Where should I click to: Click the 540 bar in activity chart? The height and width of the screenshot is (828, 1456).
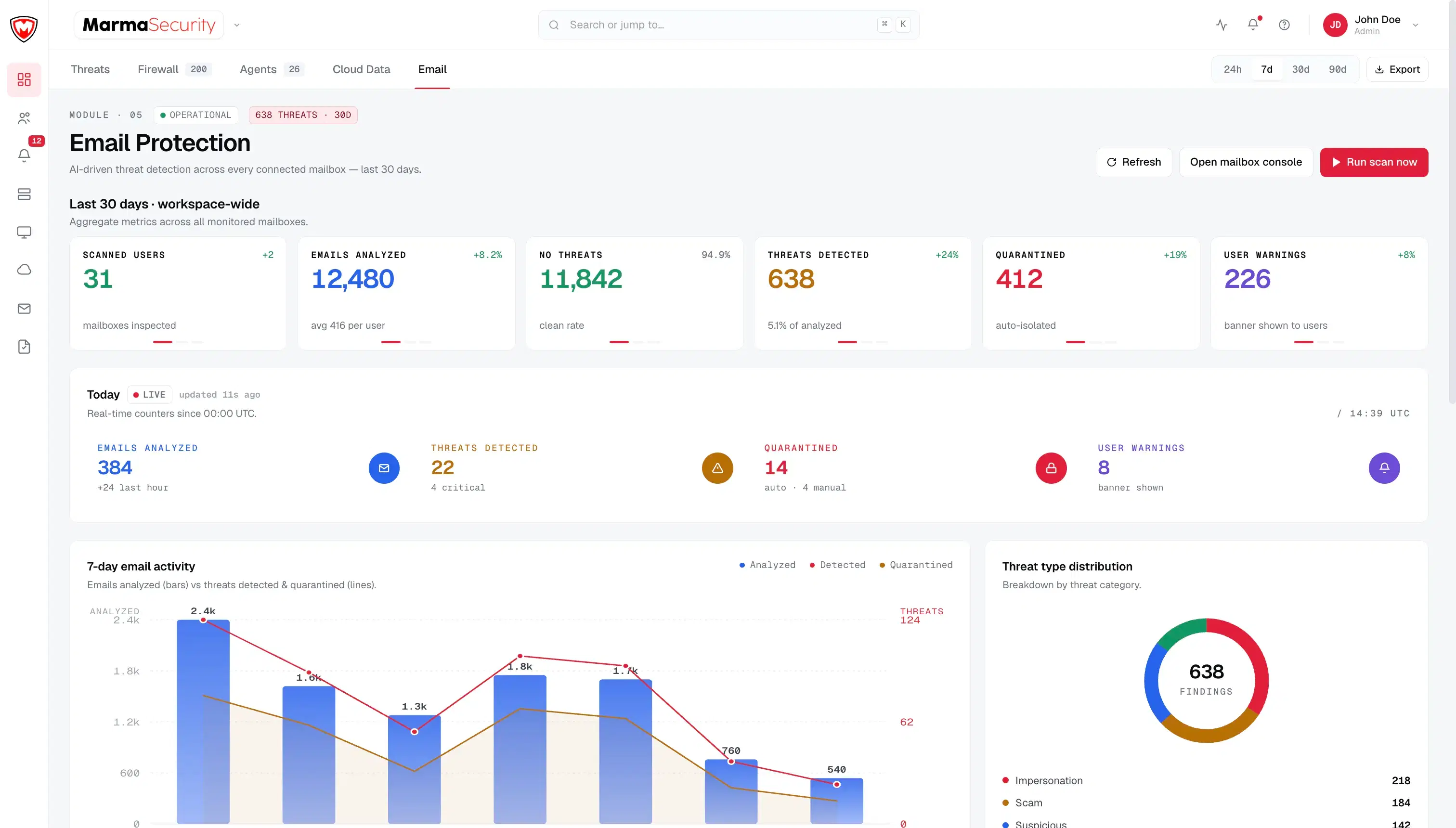click(837, 801)
